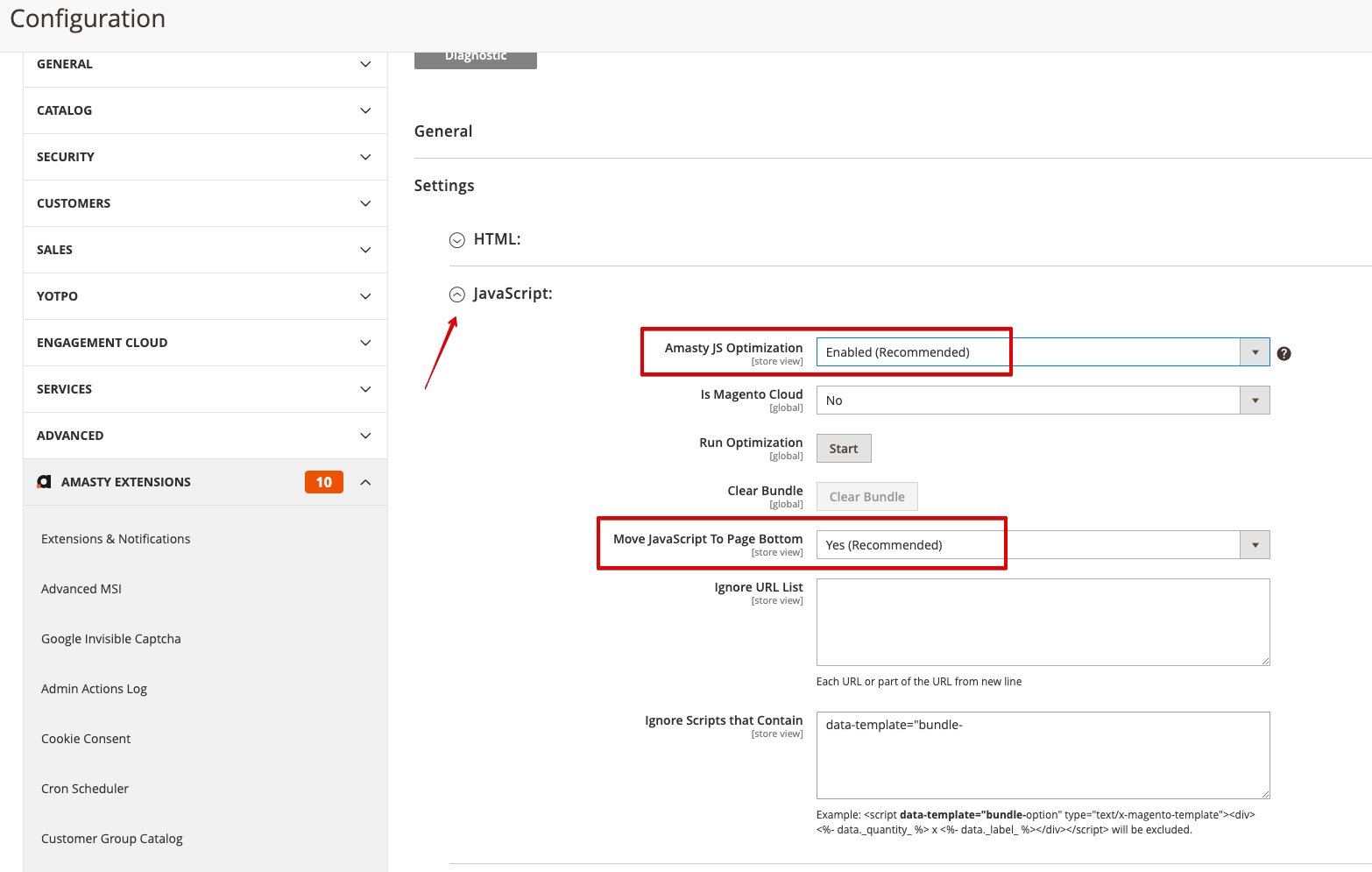Viewport: 1372px width, 872px height.
Task: Click the Start button for Run Optimization
Action: tap(843, 448)
